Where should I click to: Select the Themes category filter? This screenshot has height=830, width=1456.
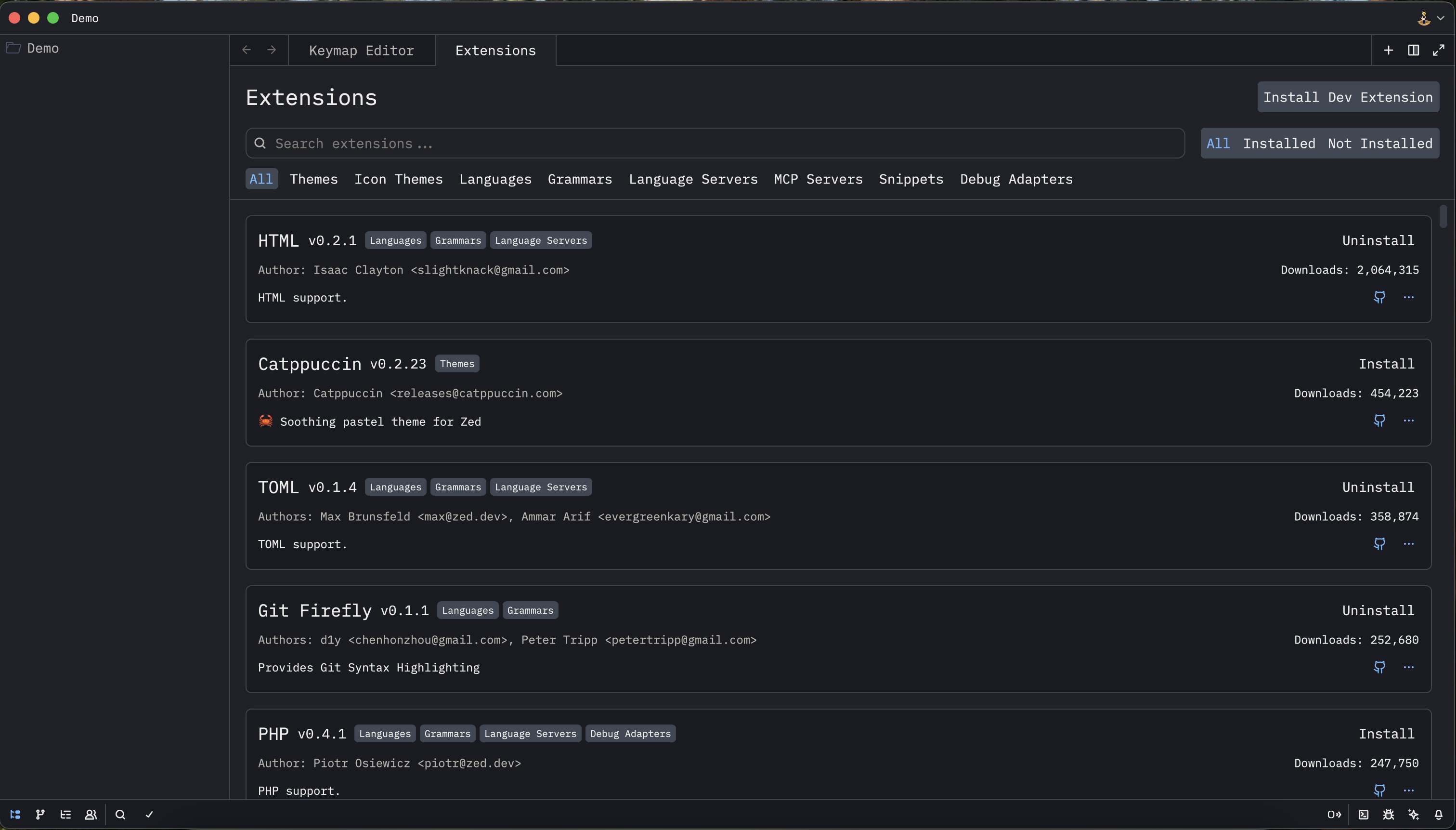pyautogui.click(x=314, y=179)
